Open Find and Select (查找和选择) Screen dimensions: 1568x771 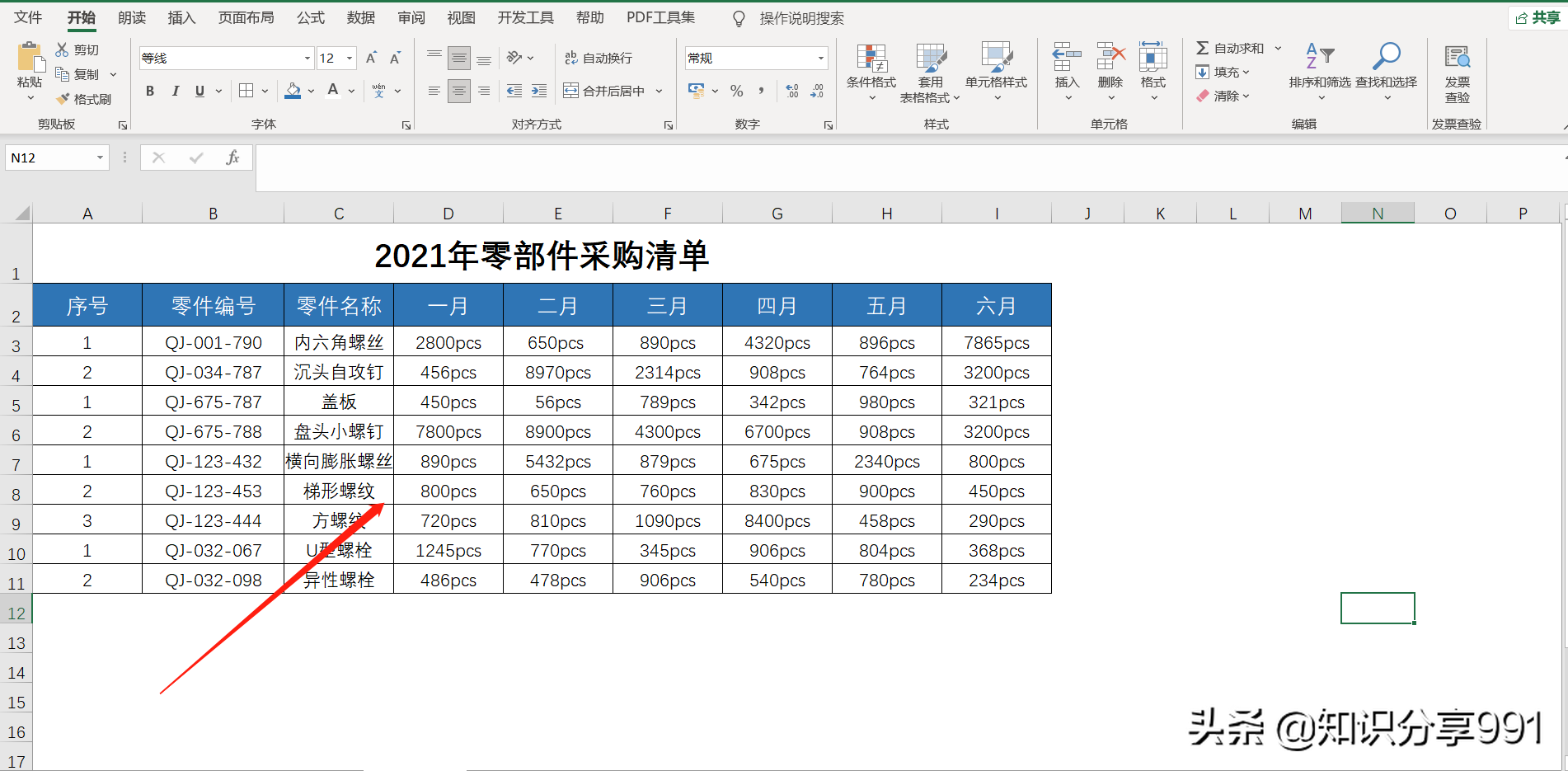tap(1387, 73)
